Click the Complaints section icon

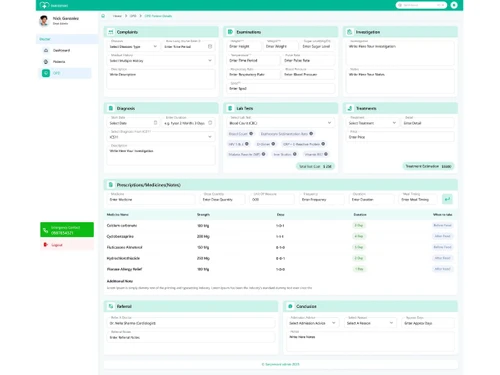(111, 32)
